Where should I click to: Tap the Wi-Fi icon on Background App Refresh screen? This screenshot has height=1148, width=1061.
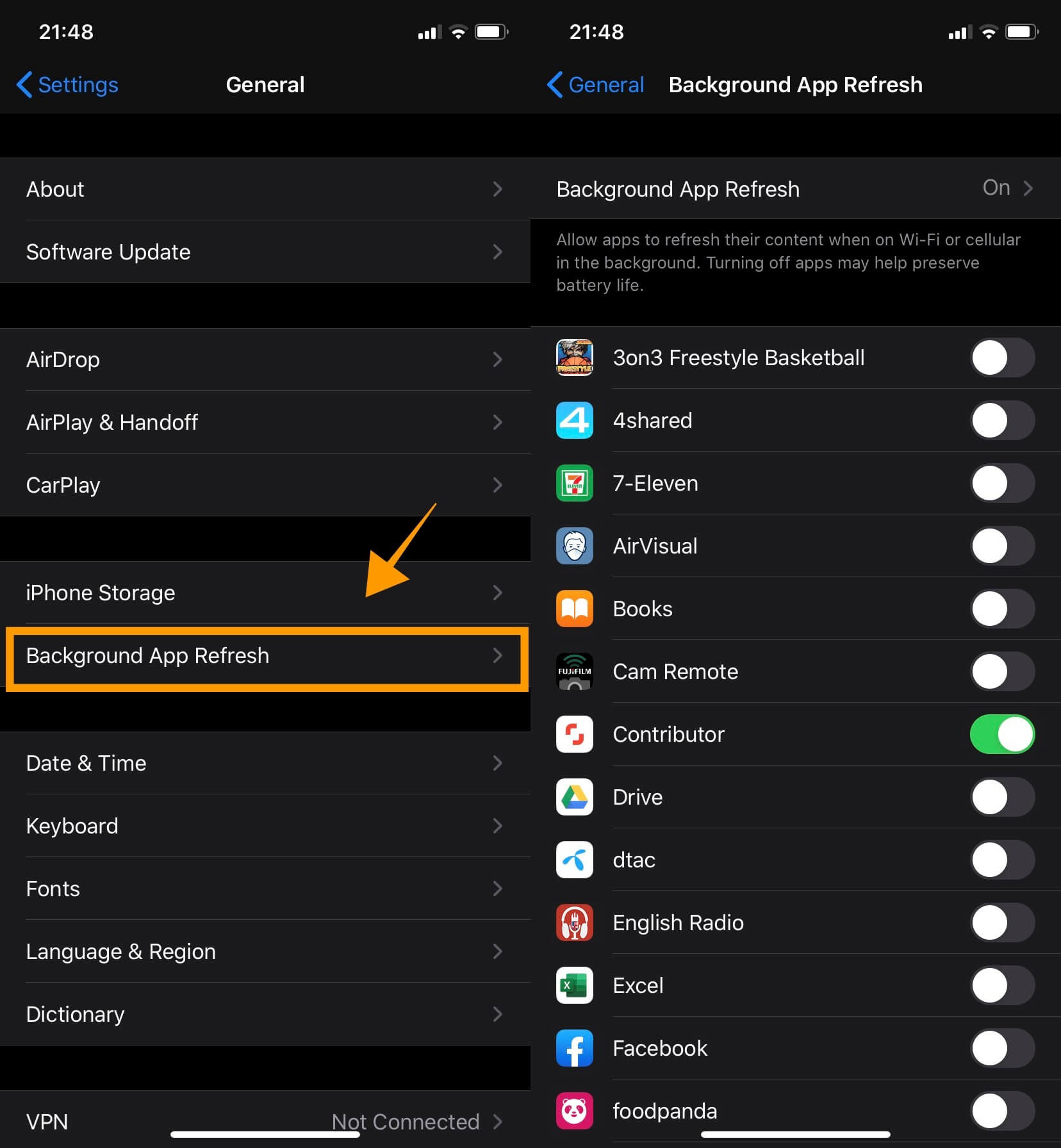989,32
